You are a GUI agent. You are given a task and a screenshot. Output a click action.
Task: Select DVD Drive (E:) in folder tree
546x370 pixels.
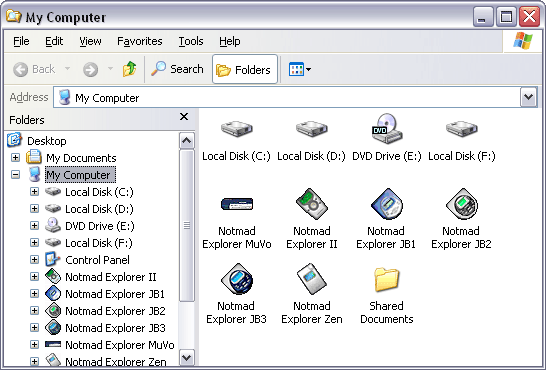tap(100, 226)
